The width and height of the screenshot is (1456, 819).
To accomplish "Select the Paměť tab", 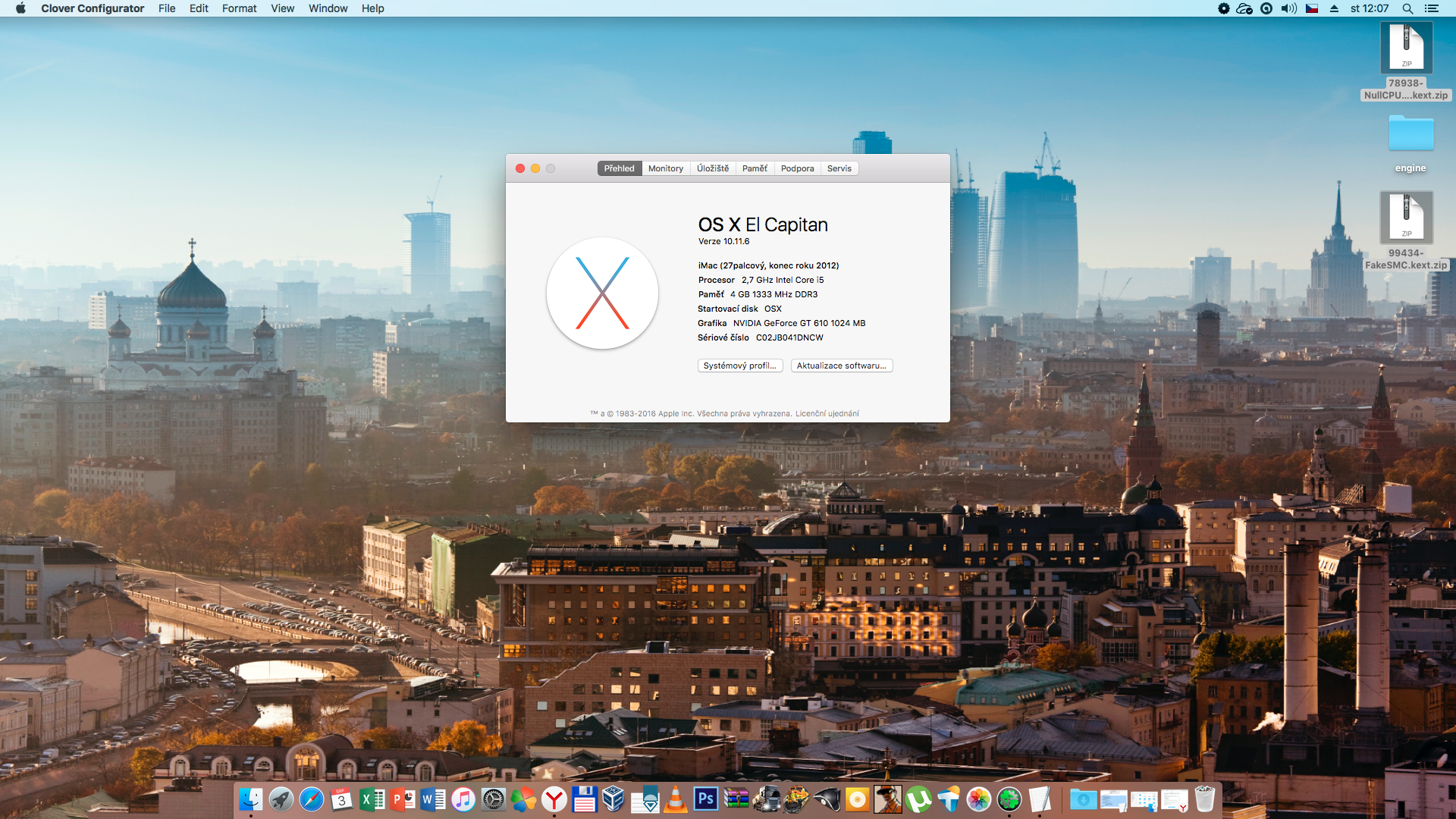I will 755,168.
